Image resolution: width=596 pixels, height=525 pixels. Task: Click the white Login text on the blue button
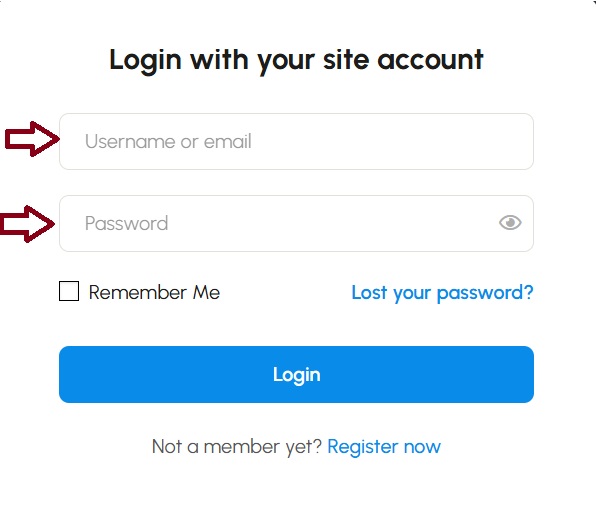tap(296, 375)
